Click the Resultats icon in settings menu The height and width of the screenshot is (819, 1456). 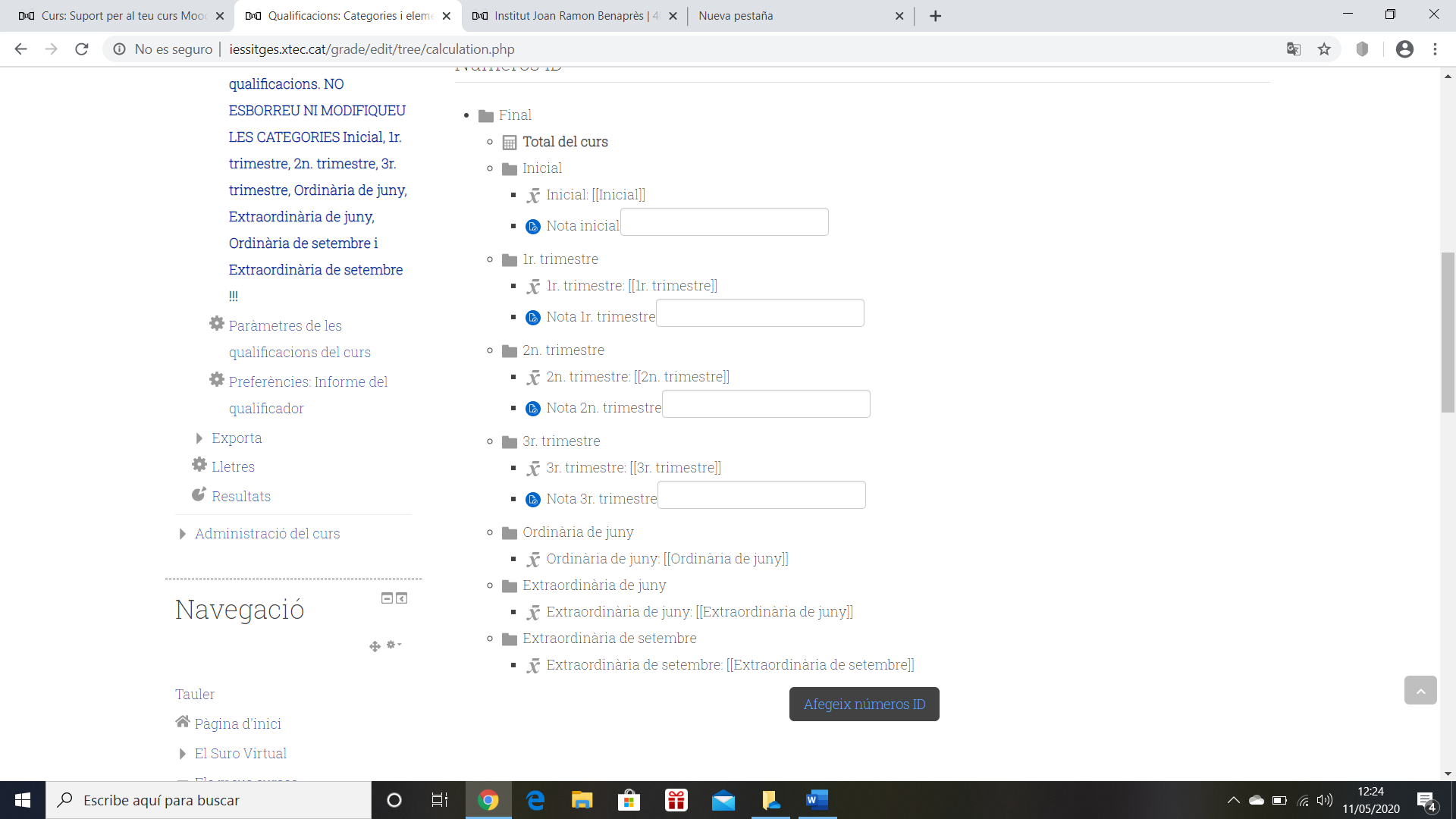(x=199, y=494)
